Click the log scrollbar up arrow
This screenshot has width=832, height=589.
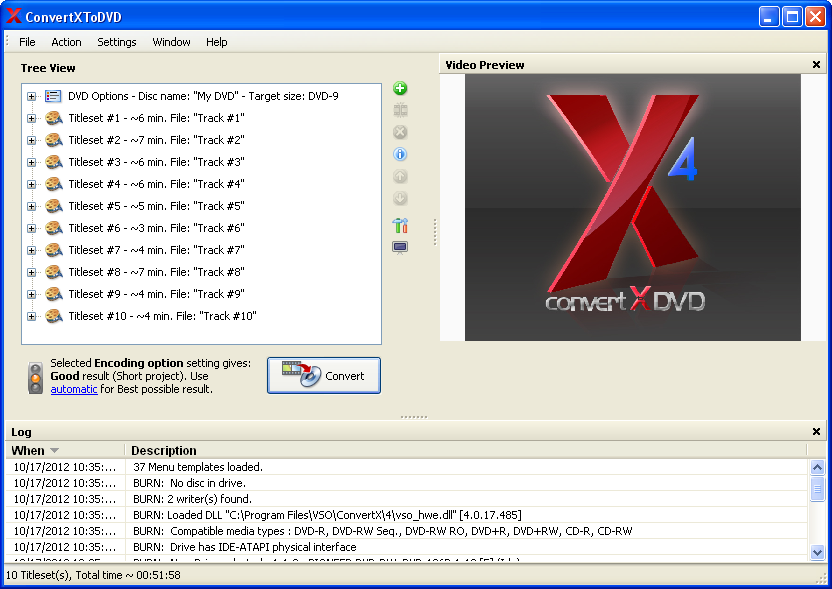click(x=817, y=467)
